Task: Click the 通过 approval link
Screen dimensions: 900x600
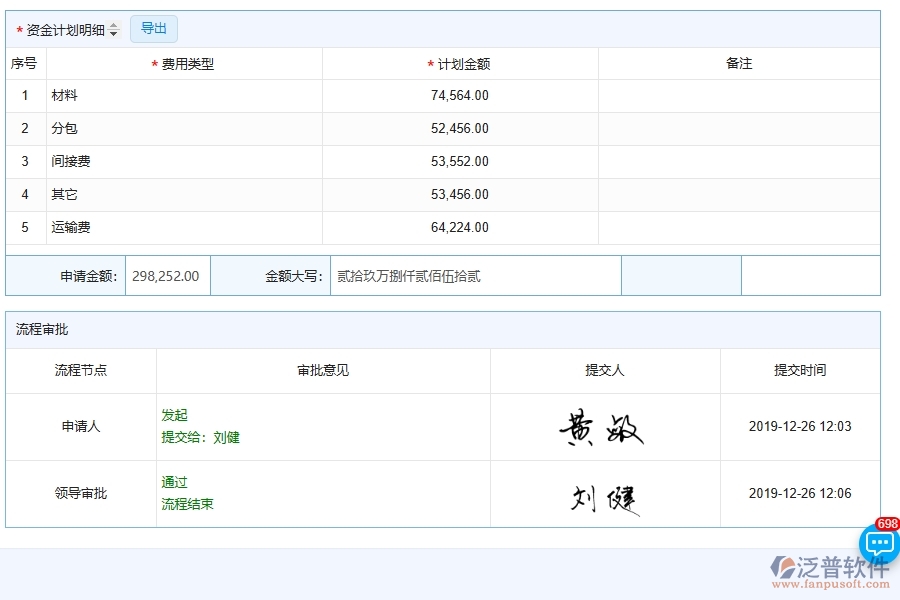Action: point(173,482)
